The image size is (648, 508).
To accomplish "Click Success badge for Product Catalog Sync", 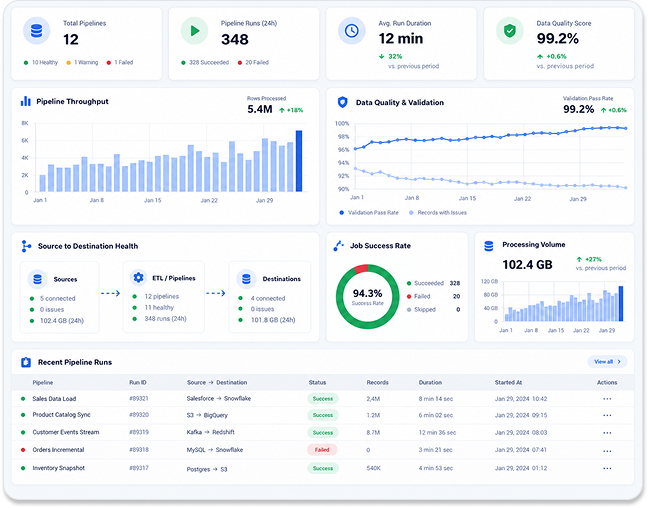I will pos(323,415).
